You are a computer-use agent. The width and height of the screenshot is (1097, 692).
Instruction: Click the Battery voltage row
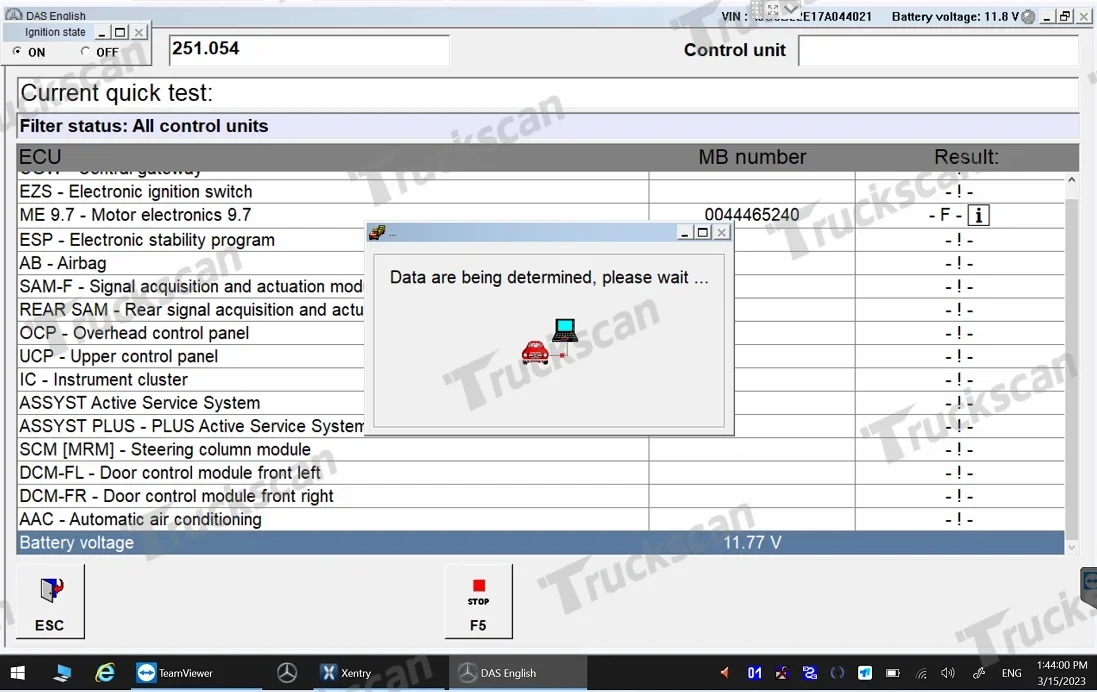540,543
